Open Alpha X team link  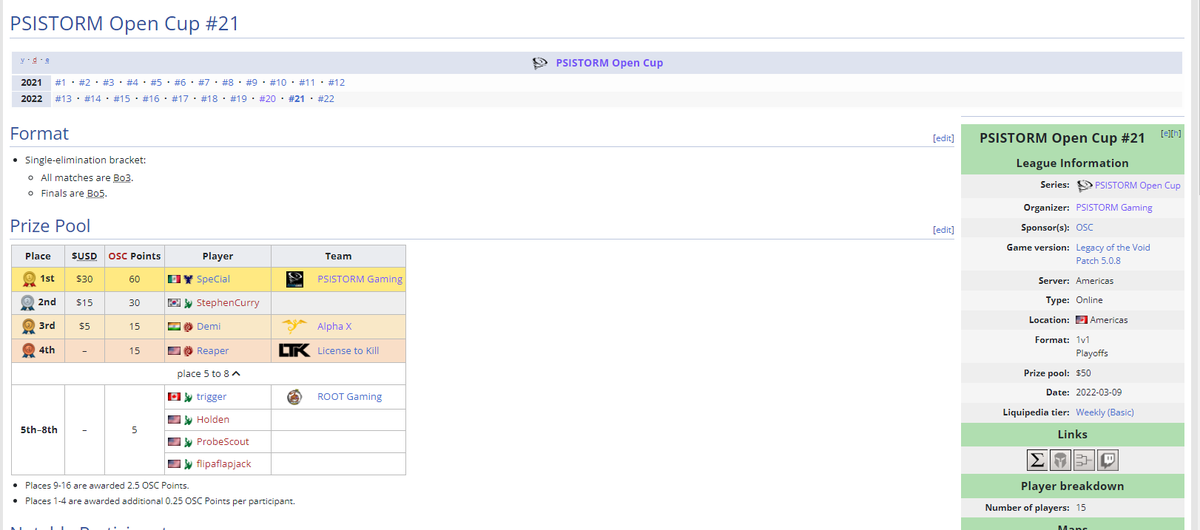coord(334,327)
